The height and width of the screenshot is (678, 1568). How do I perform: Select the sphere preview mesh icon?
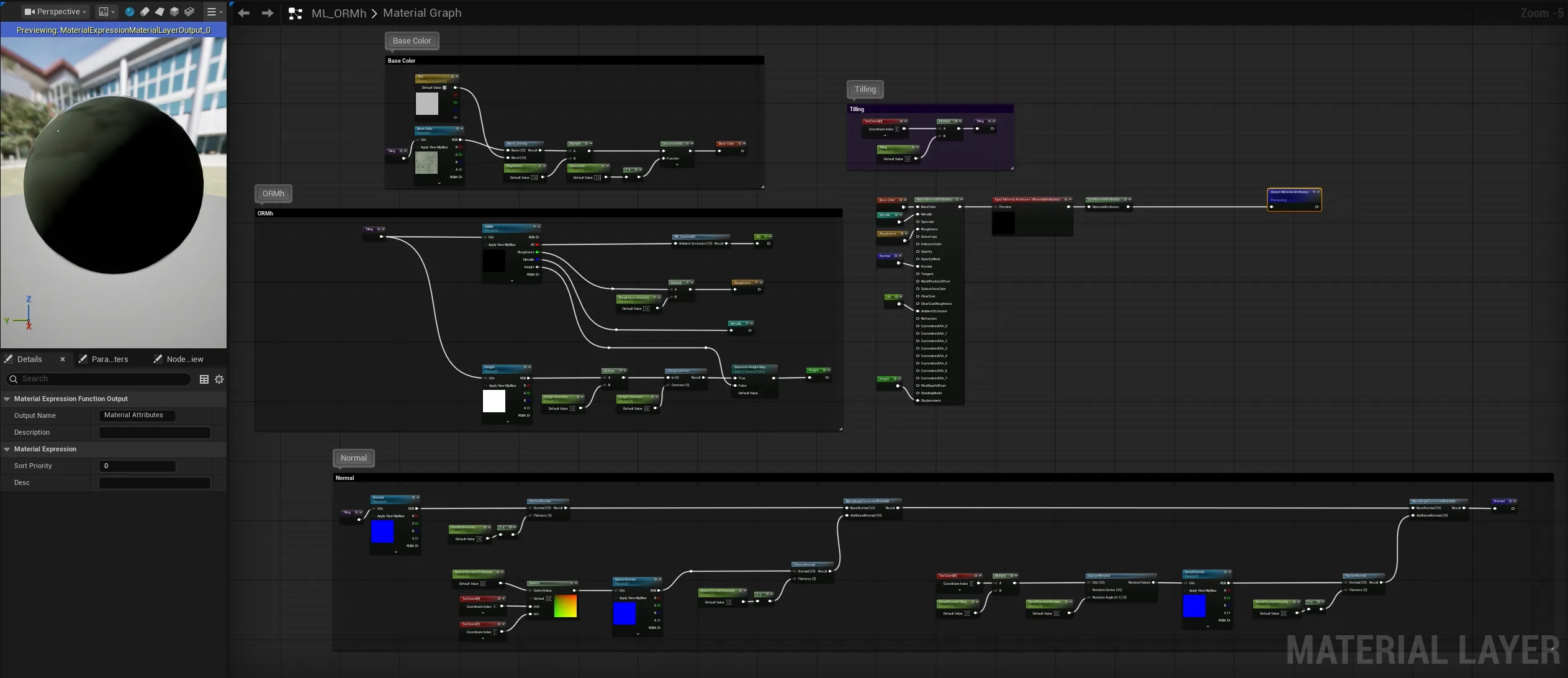point(130,12)
